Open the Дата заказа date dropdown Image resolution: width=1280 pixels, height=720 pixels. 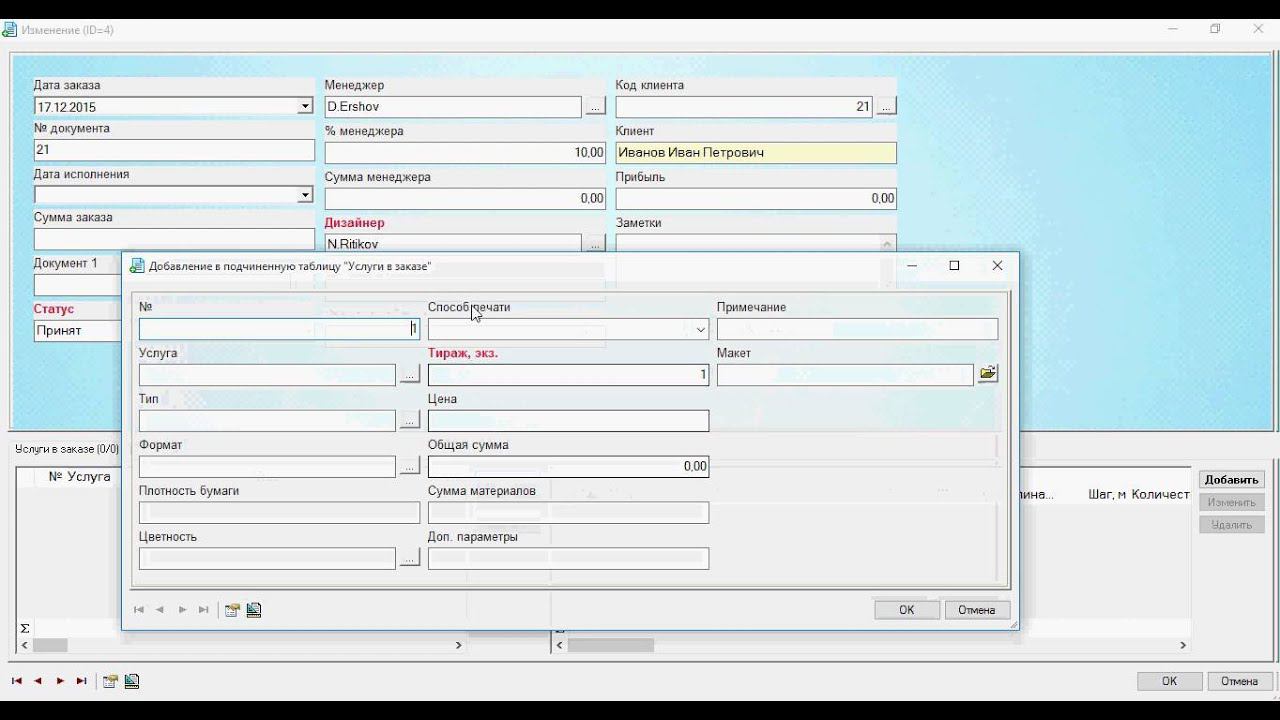tap(305, 107)
